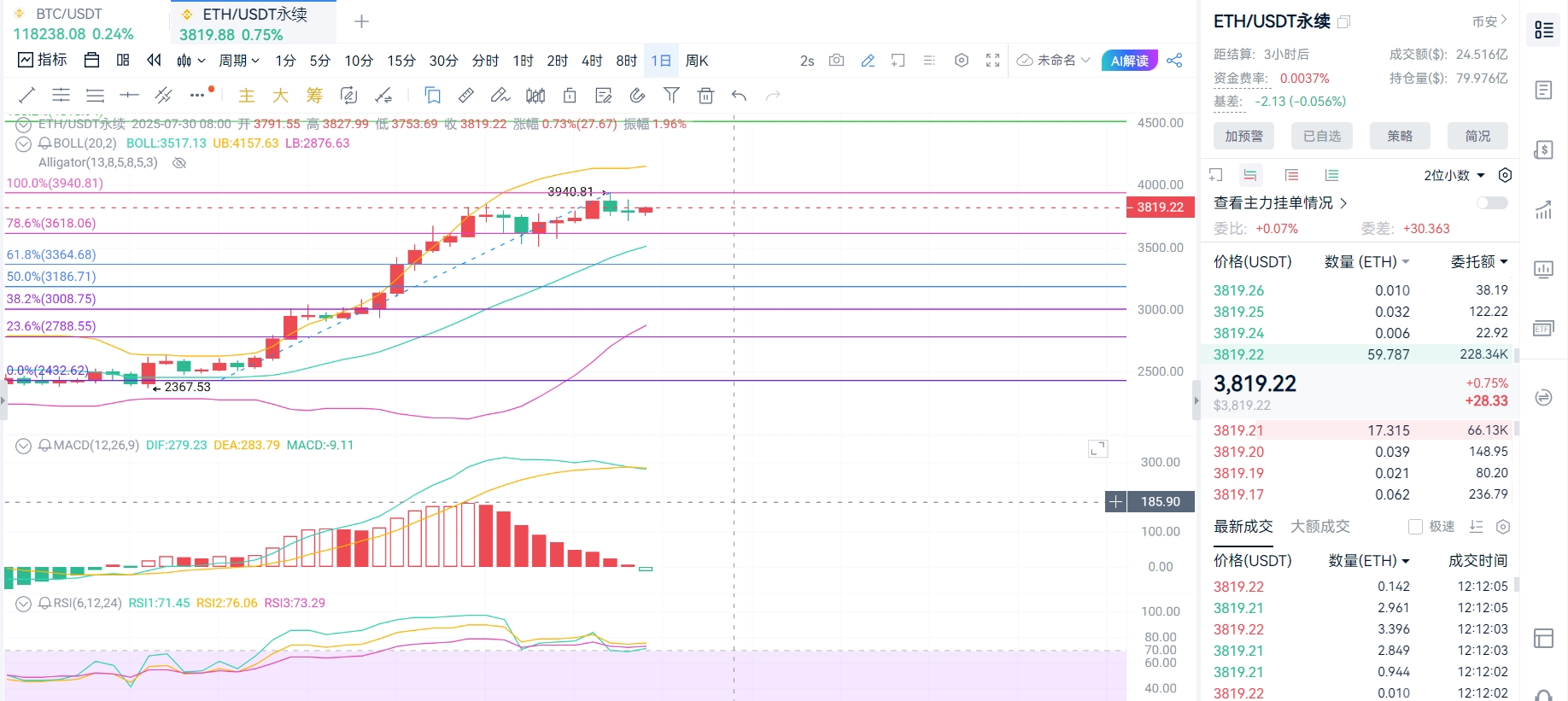The image size is (1568, 701).
Task: Open the dollar bill sidebar icon
Action: pyautogui.click(x=1543, y=149)
